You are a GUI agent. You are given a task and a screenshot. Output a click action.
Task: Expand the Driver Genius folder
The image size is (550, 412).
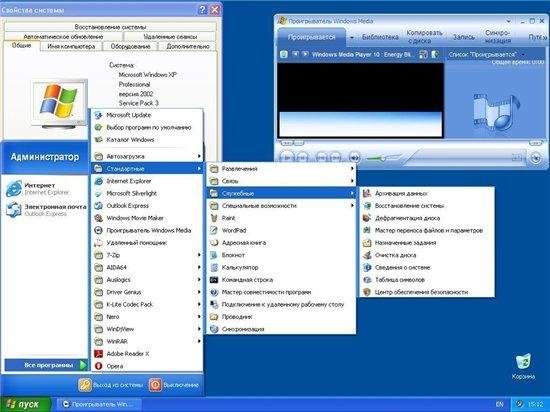point(147,292)
